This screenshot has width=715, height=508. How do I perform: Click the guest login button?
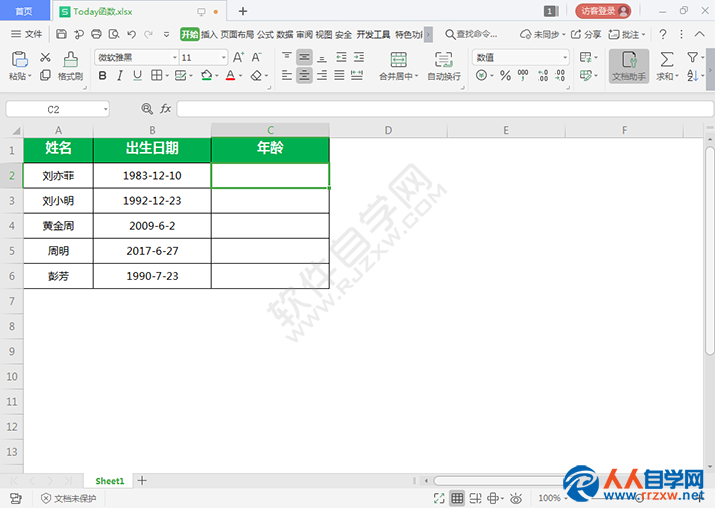coord(603,11)
